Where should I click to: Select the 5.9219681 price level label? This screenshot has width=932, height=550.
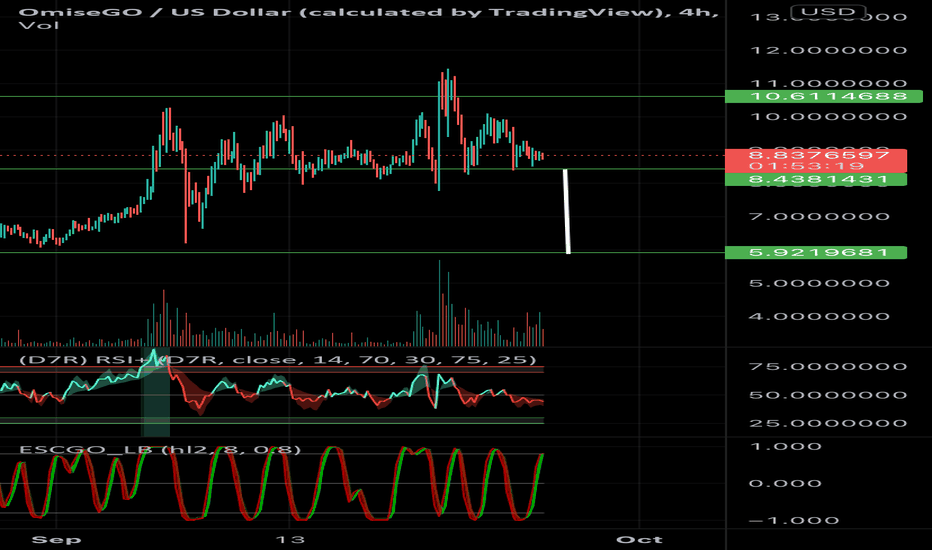click(816, 253)
